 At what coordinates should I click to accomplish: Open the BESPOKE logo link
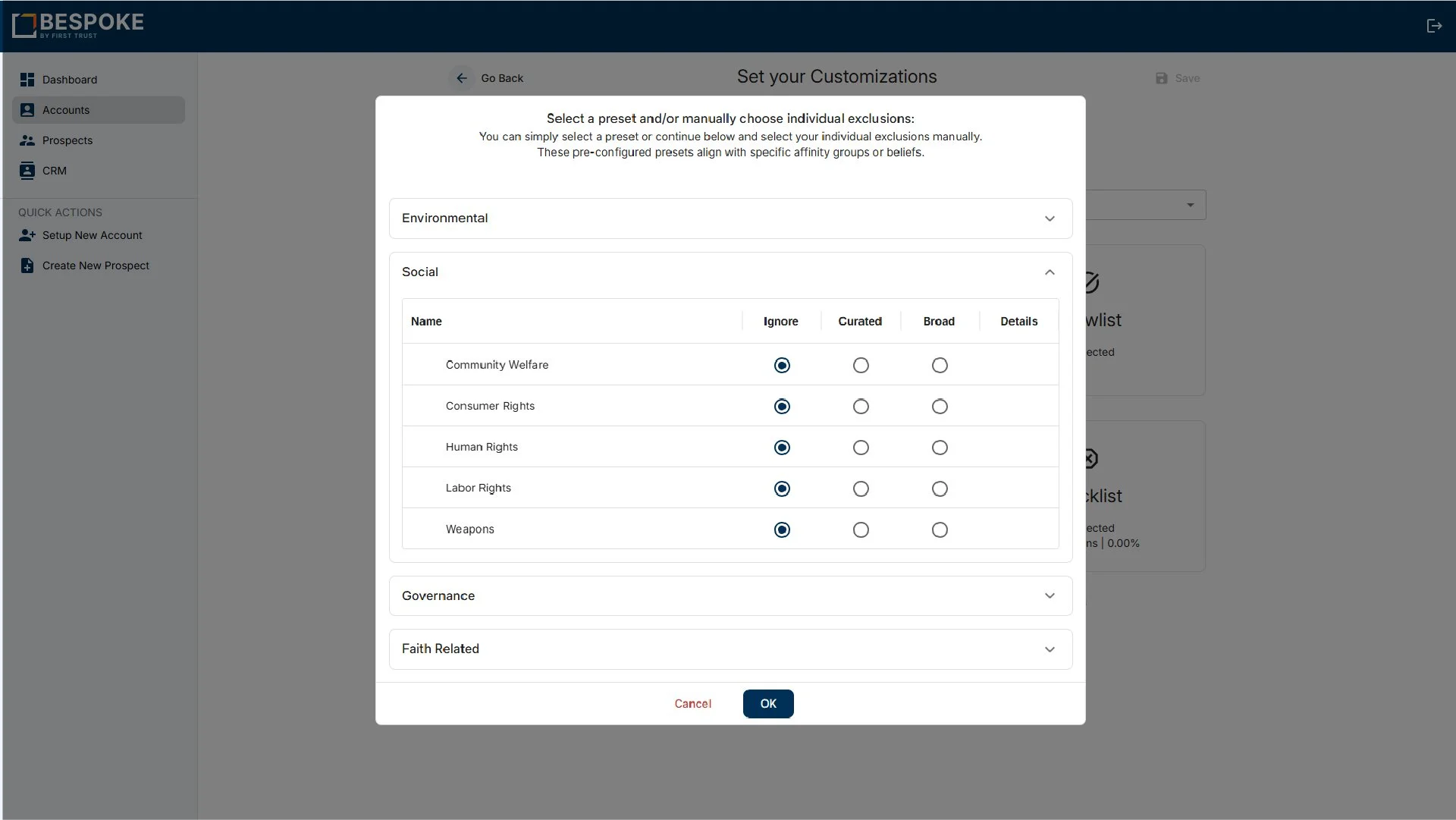77,25
